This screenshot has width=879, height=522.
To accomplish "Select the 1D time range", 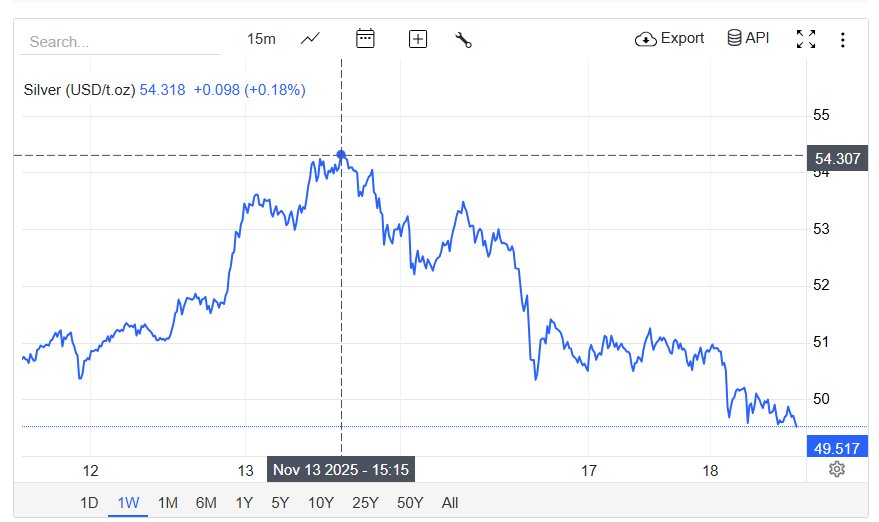I will 89,503.
